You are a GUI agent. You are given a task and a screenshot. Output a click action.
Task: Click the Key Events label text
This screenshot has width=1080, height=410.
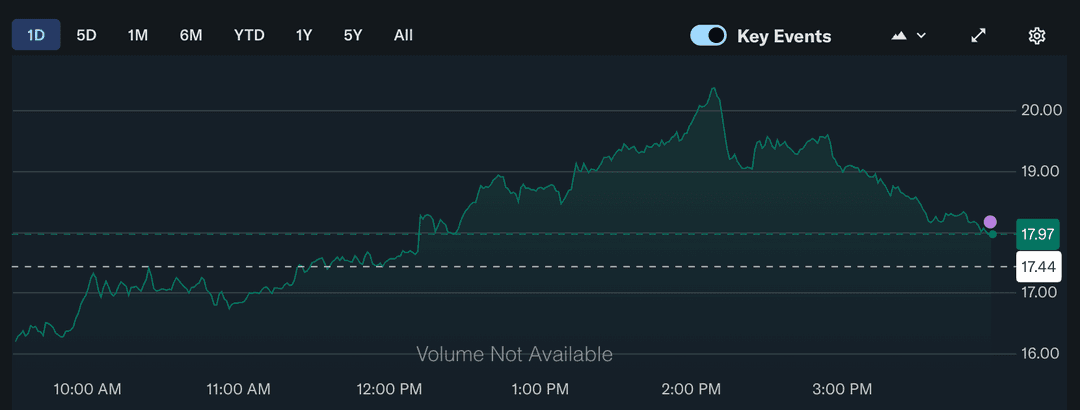784,36
